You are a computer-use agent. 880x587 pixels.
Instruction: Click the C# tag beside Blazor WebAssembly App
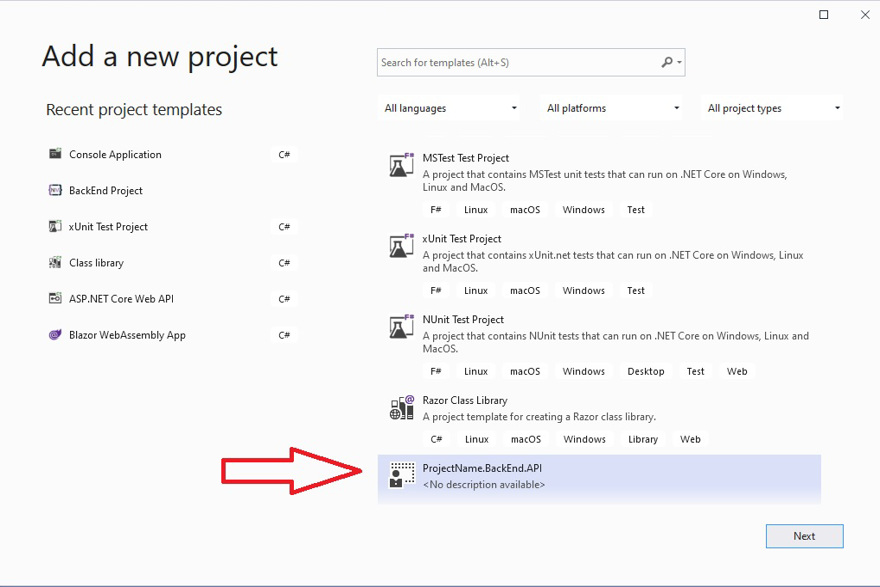coord(284,335)
